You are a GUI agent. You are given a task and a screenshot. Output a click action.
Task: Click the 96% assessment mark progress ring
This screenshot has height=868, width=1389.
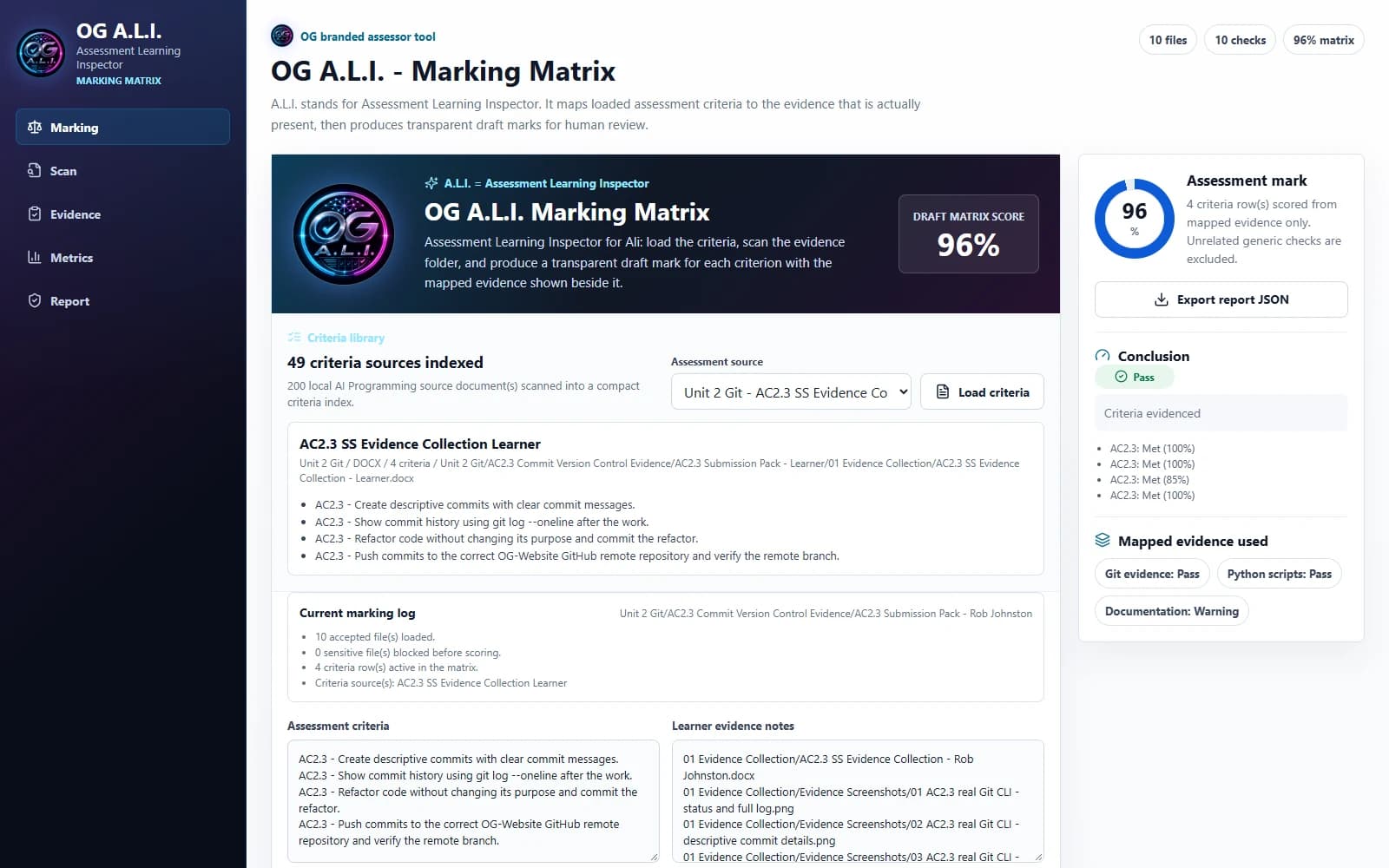pyautogui.click(x=1135, y=219)
